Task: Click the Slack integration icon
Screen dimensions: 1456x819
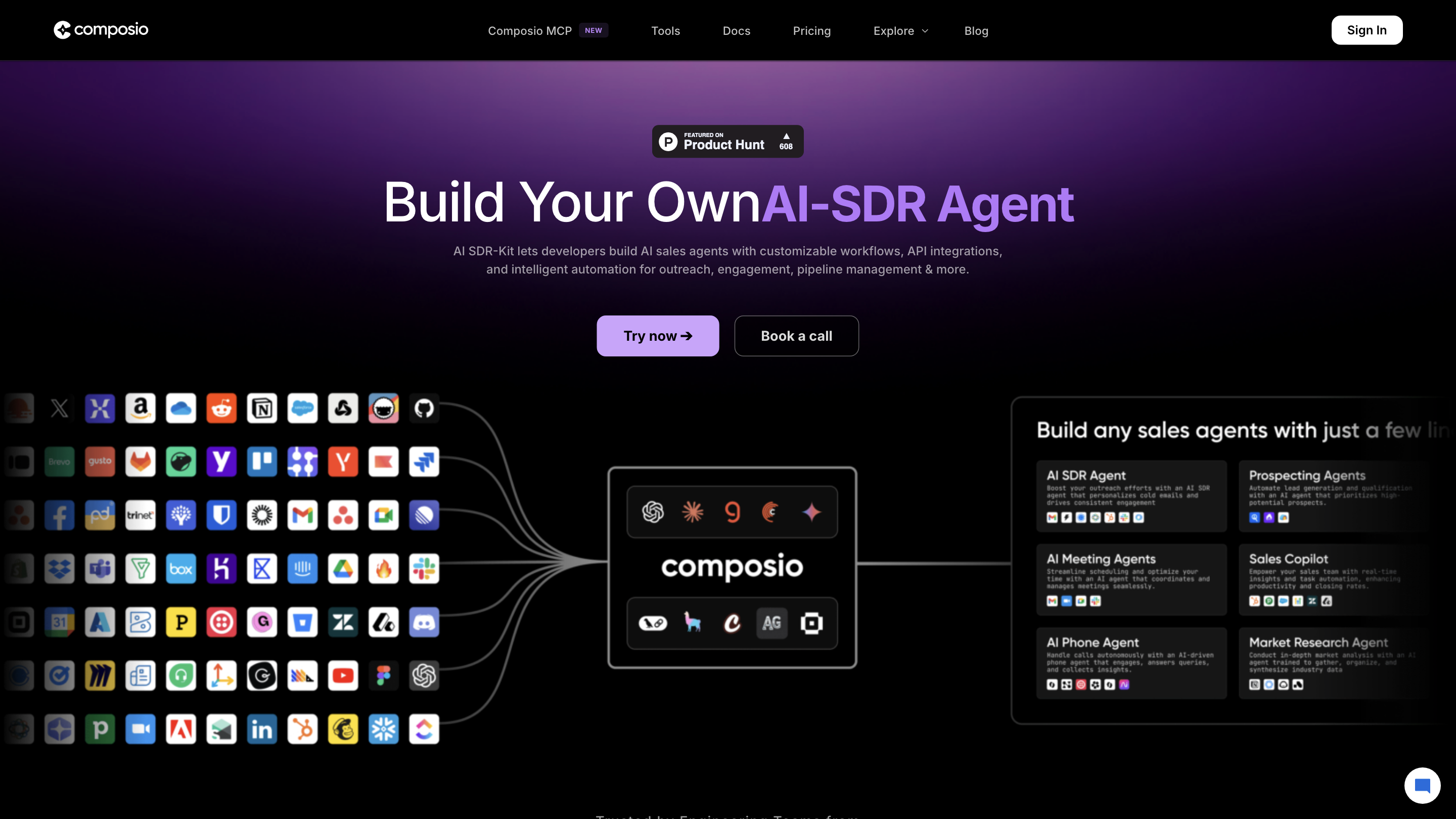Action: pyautogui.click(x=424, y=569)
